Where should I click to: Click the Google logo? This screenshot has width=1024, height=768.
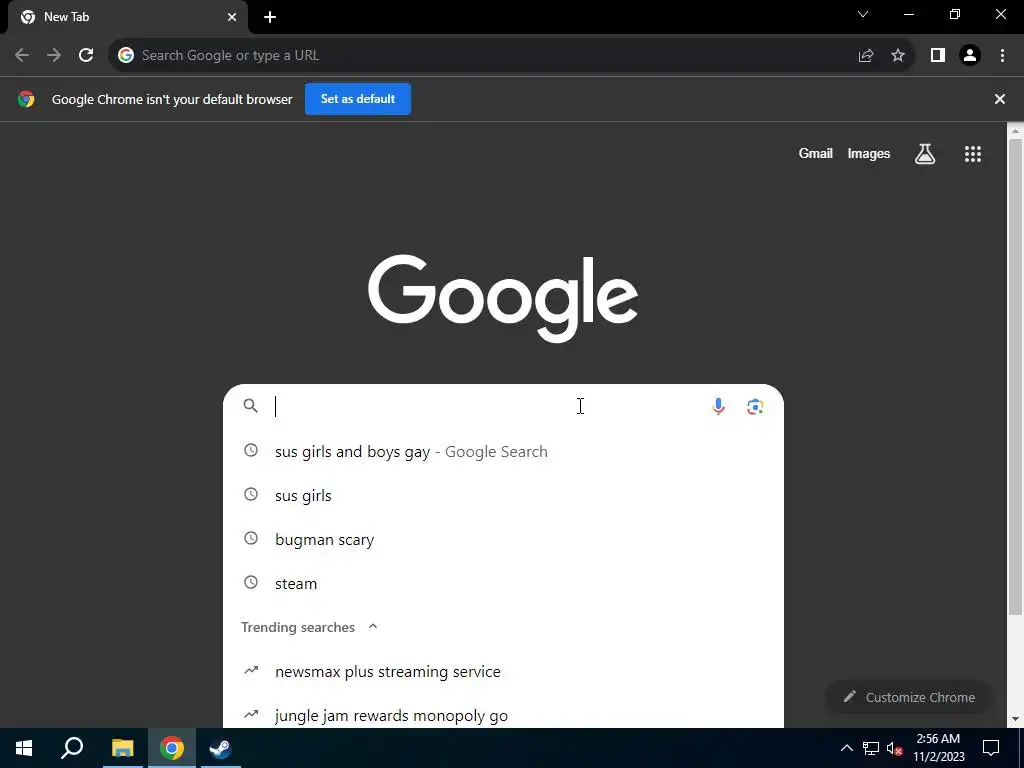[503, 298]
